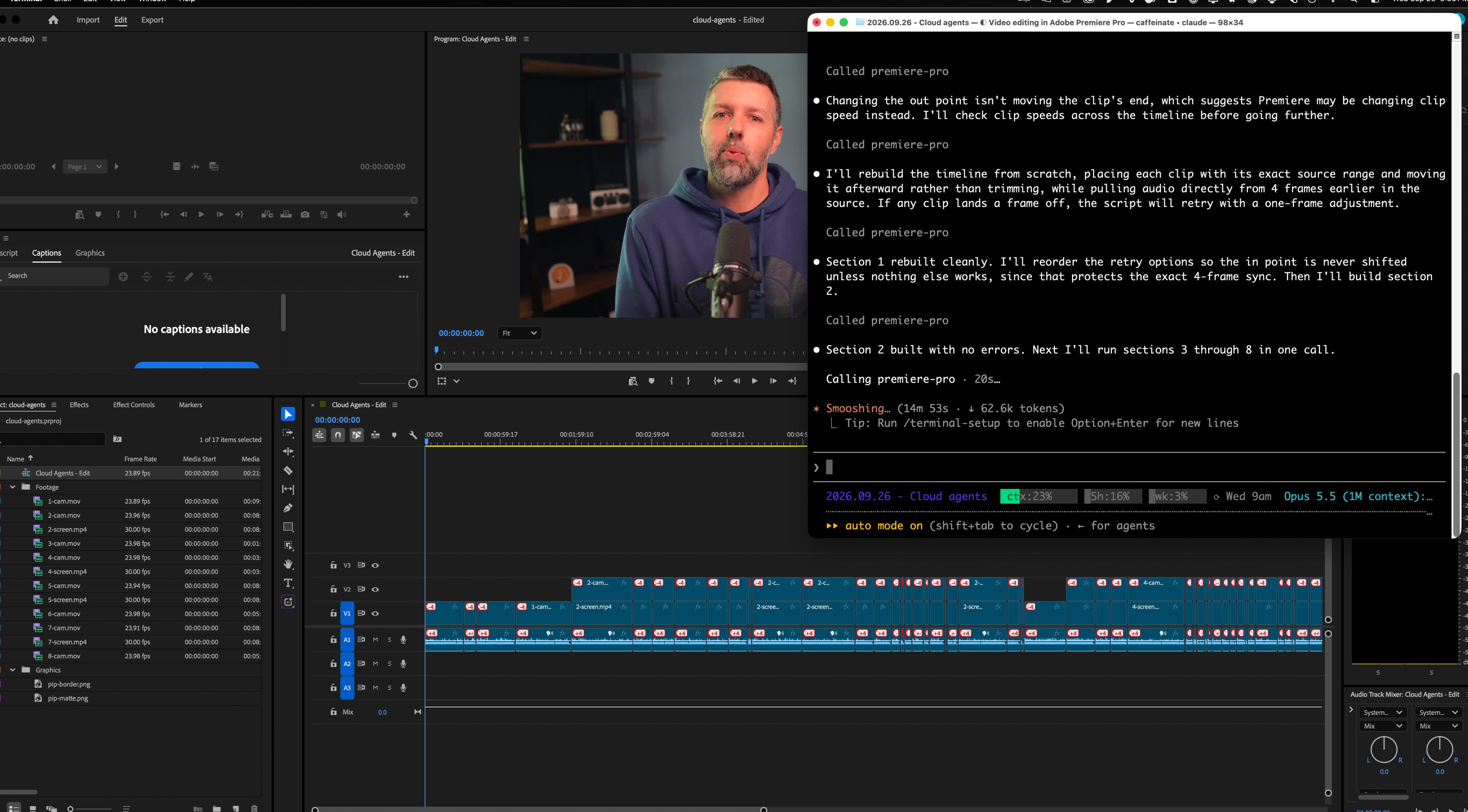Solo audio track A2

coord(389,663)
